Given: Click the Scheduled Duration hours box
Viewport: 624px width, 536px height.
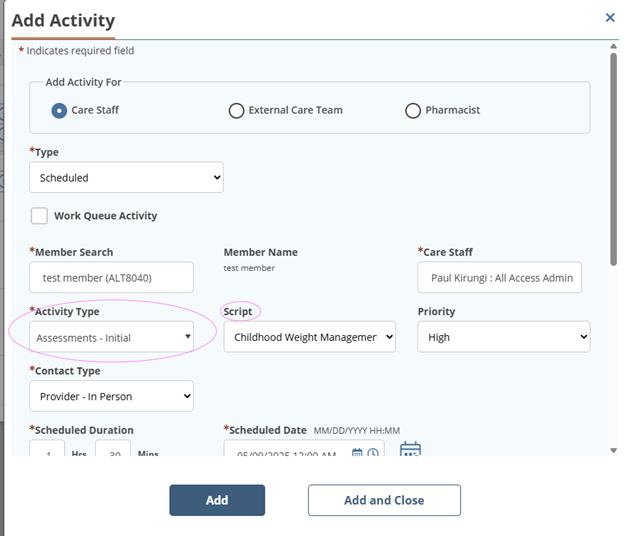Looking at the screenshot, I should click(47, 451).
